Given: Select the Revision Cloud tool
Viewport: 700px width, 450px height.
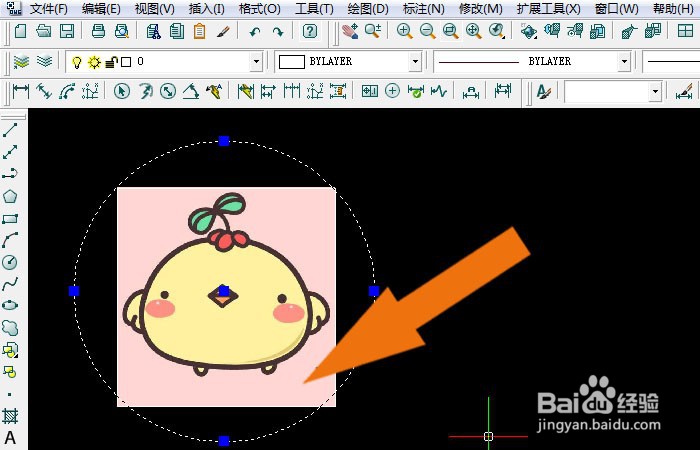Looking at the screenshot, I should click(x=10, y=327).
